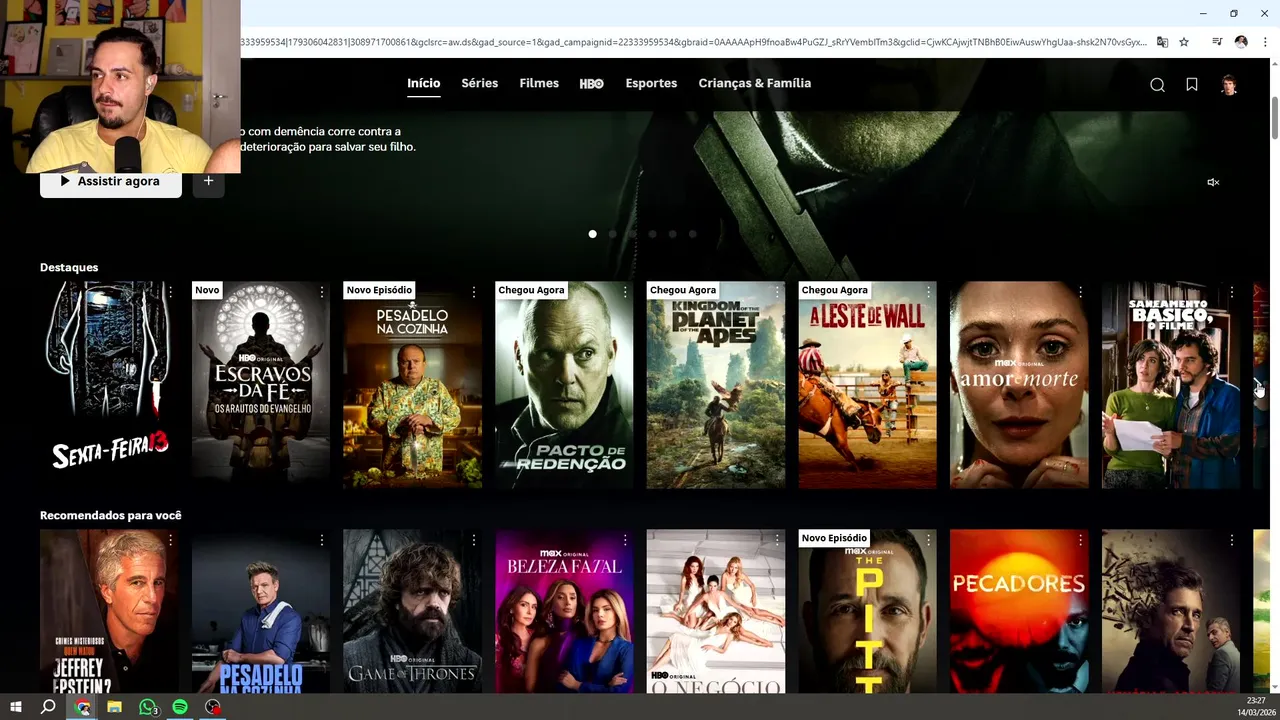Select fourth hero carousel dot
This screenshot has height=720, width=1280.
click(x=652, y=234)
